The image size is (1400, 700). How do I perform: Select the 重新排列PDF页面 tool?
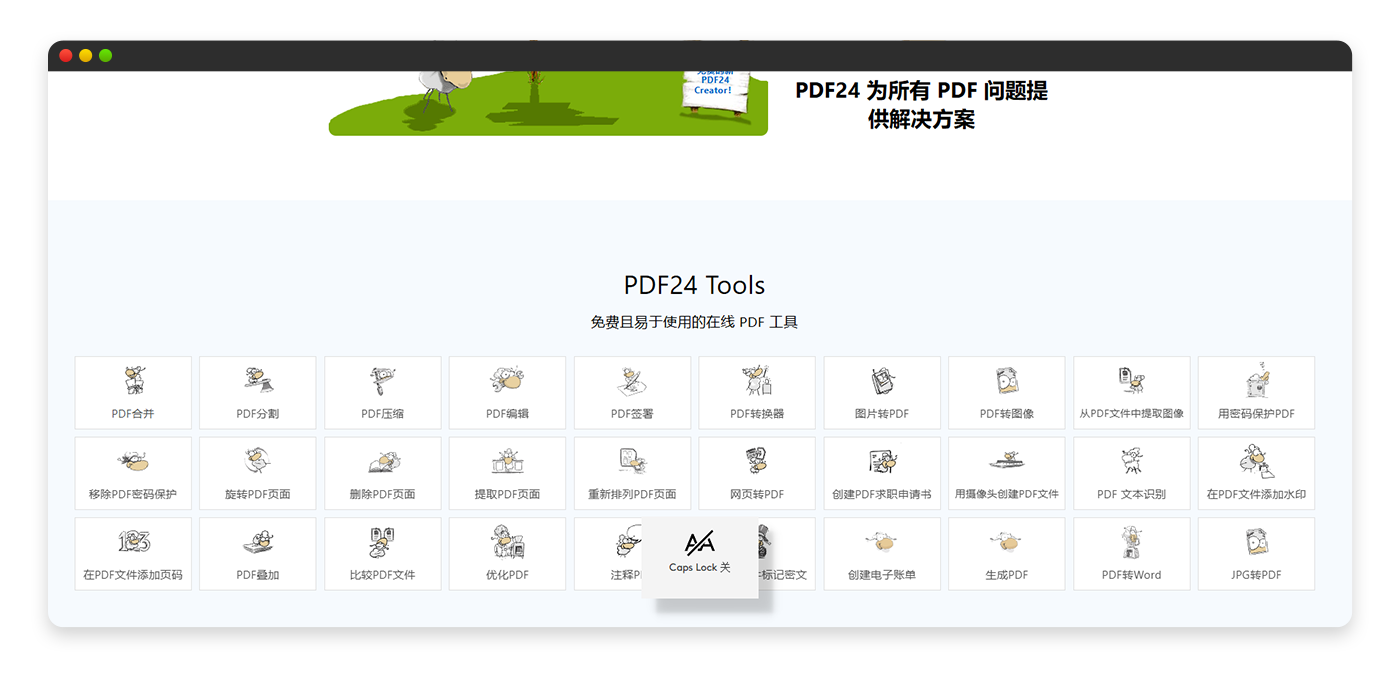tap(632, 473)
